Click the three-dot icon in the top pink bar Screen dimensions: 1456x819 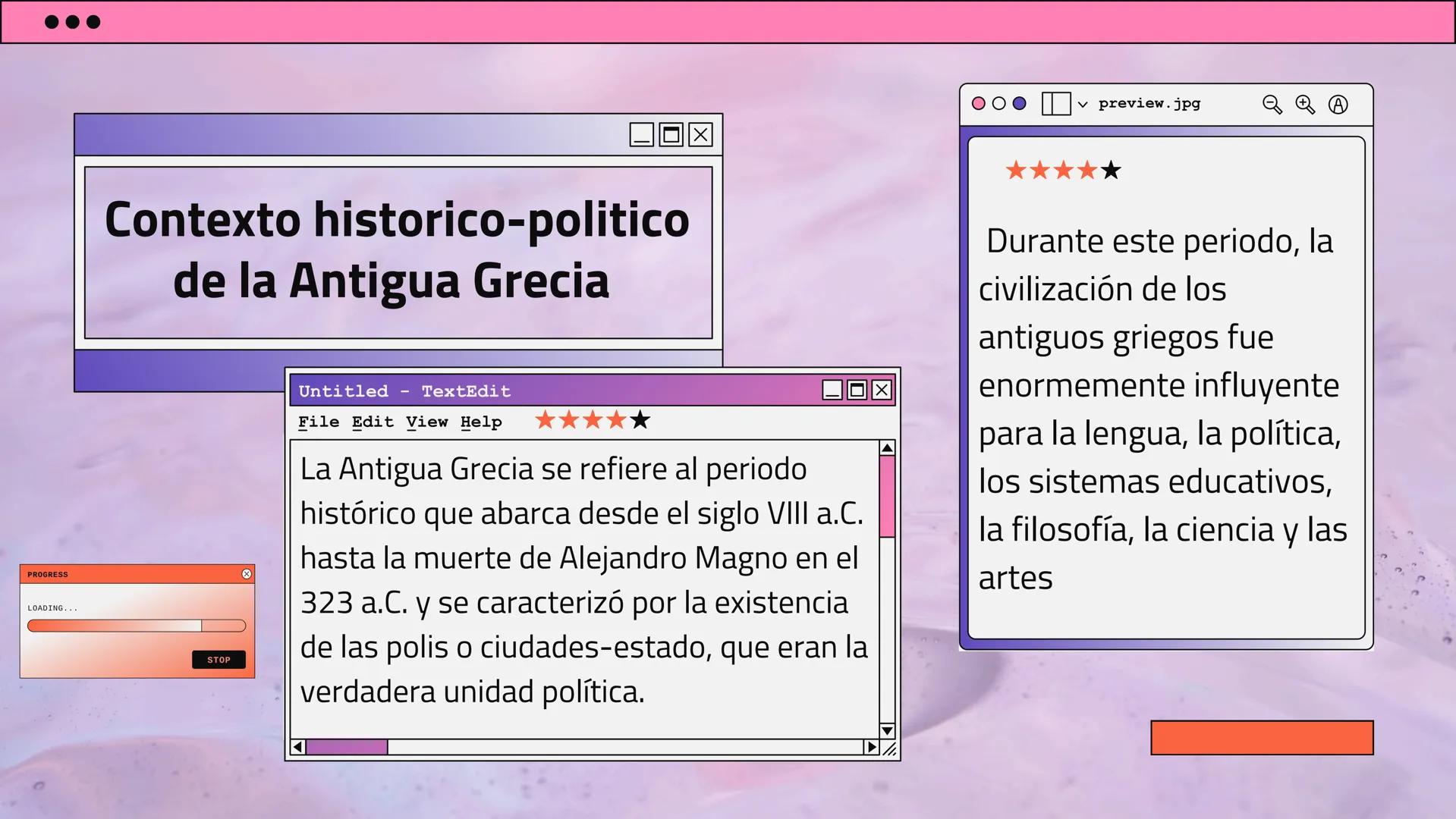[72, 21]
